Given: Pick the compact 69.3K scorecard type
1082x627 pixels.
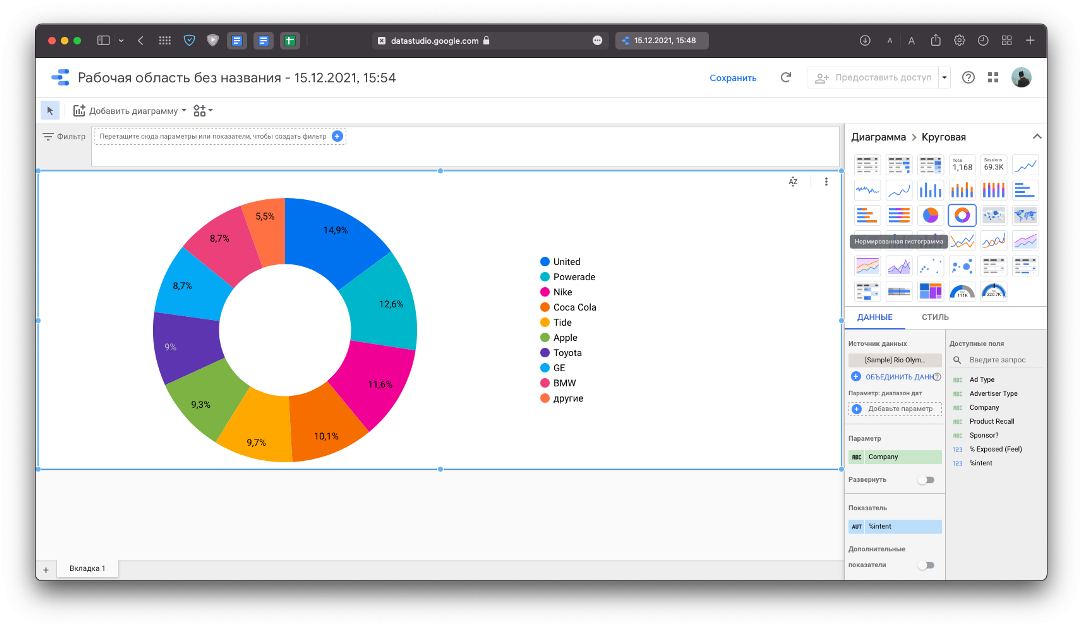Looking at the screenshot, I should [x=994, y=165].
